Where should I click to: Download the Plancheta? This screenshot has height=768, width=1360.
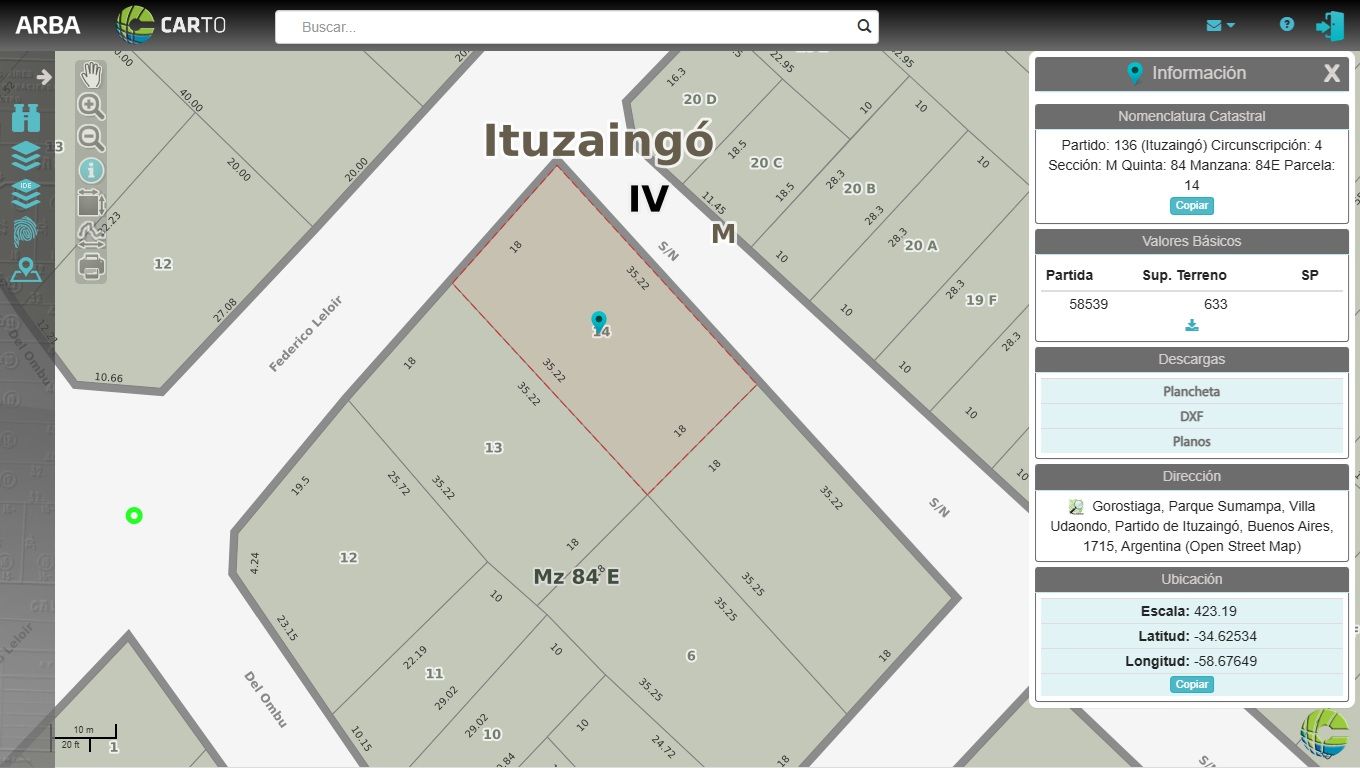1191,391
